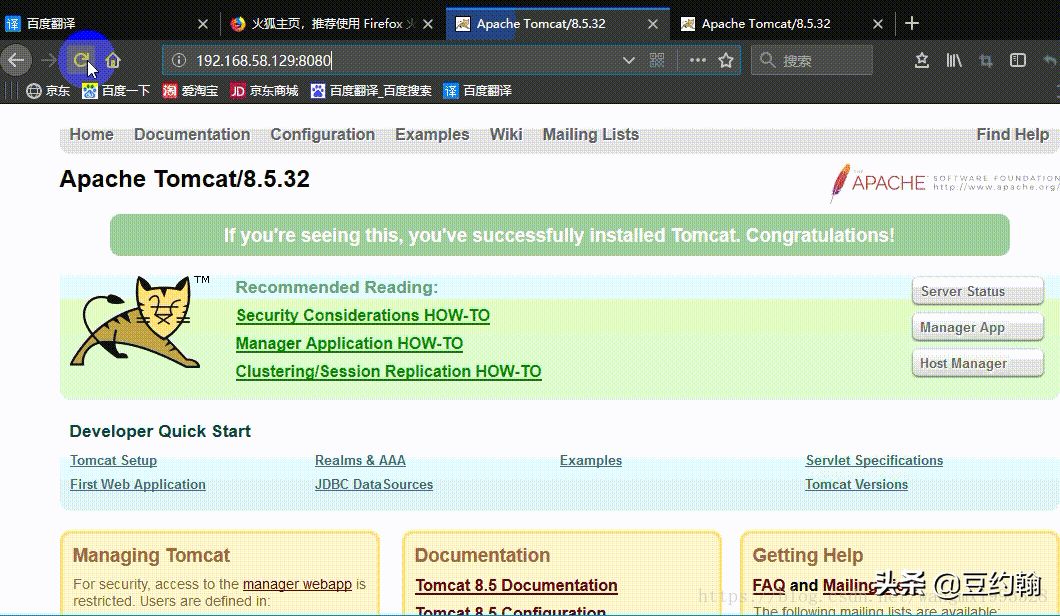1060x616 pixels.
Task: Close the 火狐主页 tab
Action: pos(428,24)
